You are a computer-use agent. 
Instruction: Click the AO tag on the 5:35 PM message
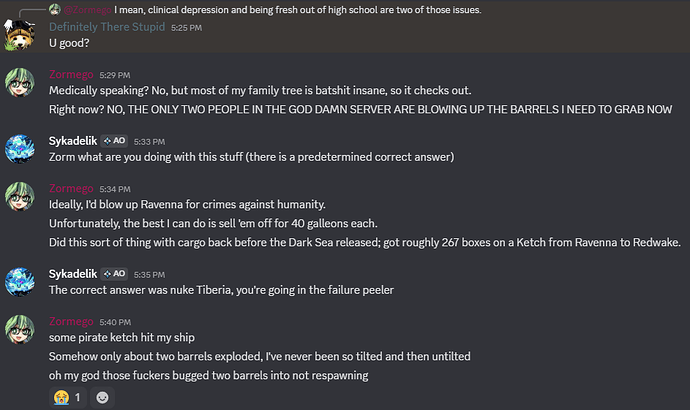coord(113,272)
